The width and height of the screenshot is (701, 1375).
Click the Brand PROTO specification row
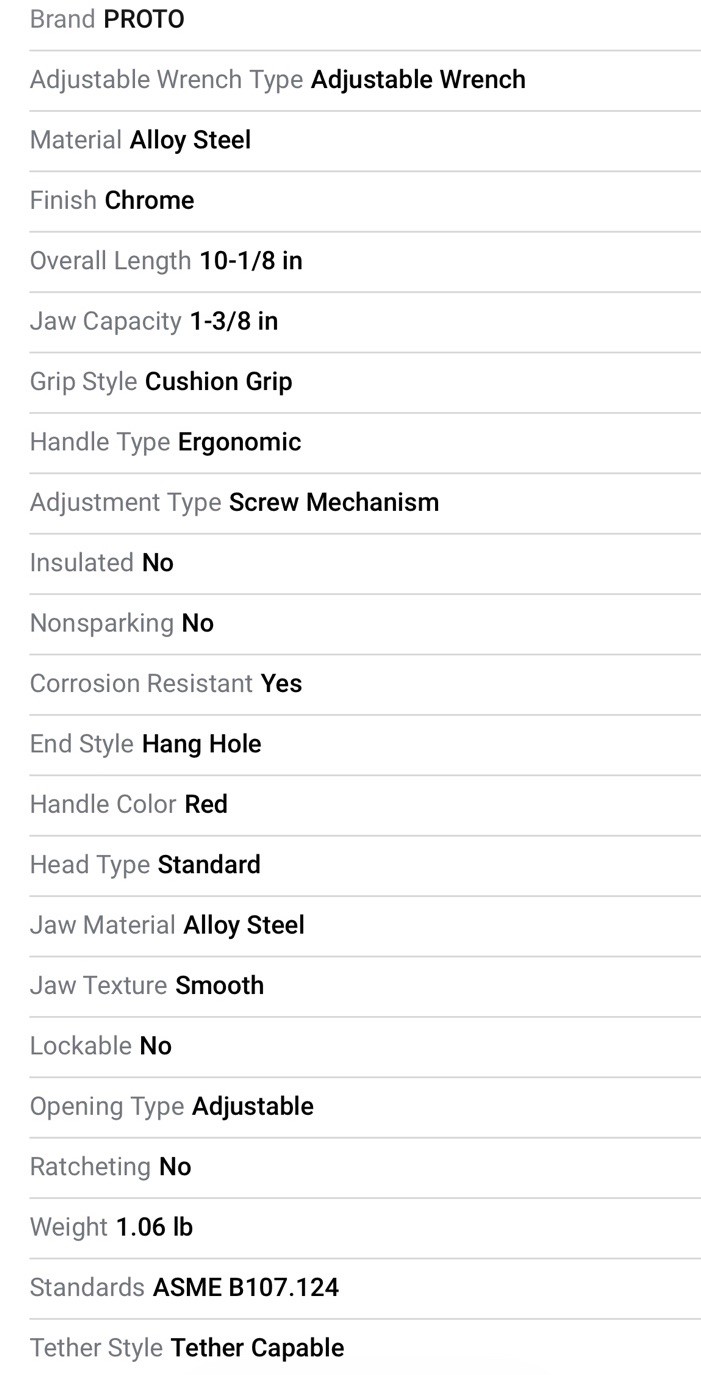107,20
